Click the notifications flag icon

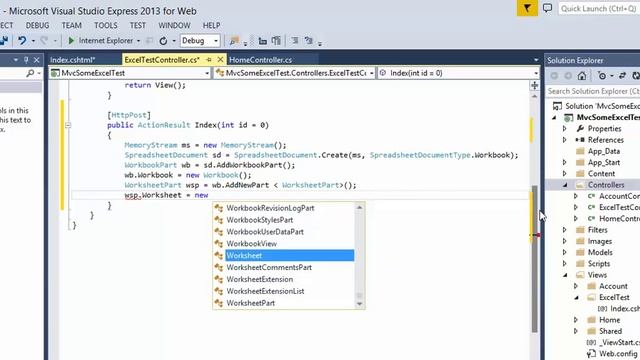click(527, 8)
